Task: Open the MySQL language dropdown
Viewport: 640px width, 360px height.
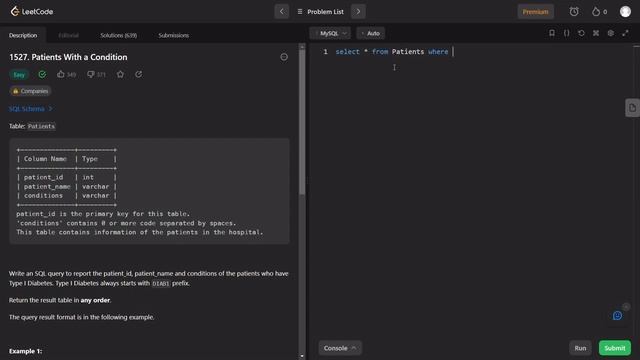Action: coord(330,33)
